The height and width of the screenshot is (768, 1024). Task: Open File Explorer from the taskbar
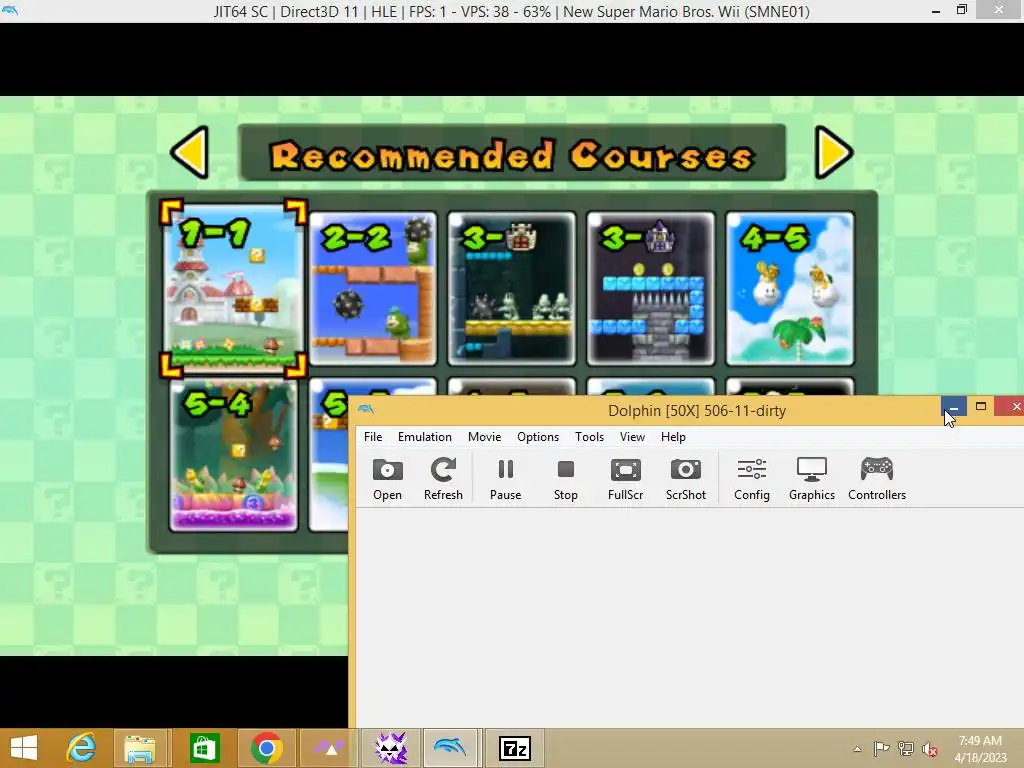tap(140, 748)
